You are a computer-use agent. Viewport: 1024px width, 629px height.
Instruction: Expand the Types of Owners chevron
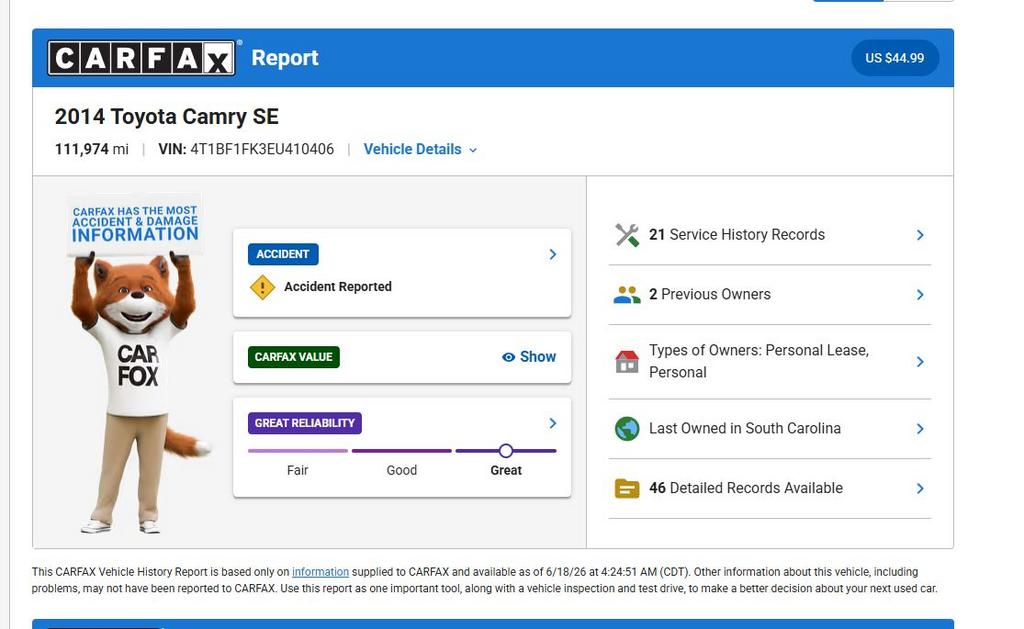920,362
